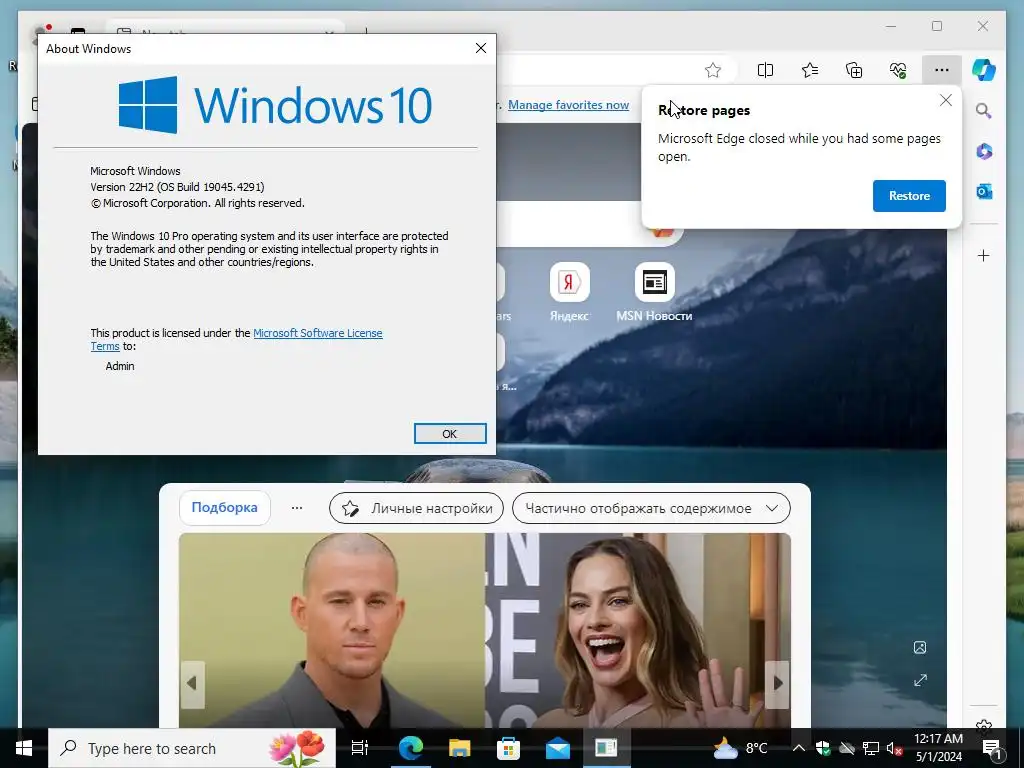Open Mail app from taskbar
1024x768 pixels.
558,748
